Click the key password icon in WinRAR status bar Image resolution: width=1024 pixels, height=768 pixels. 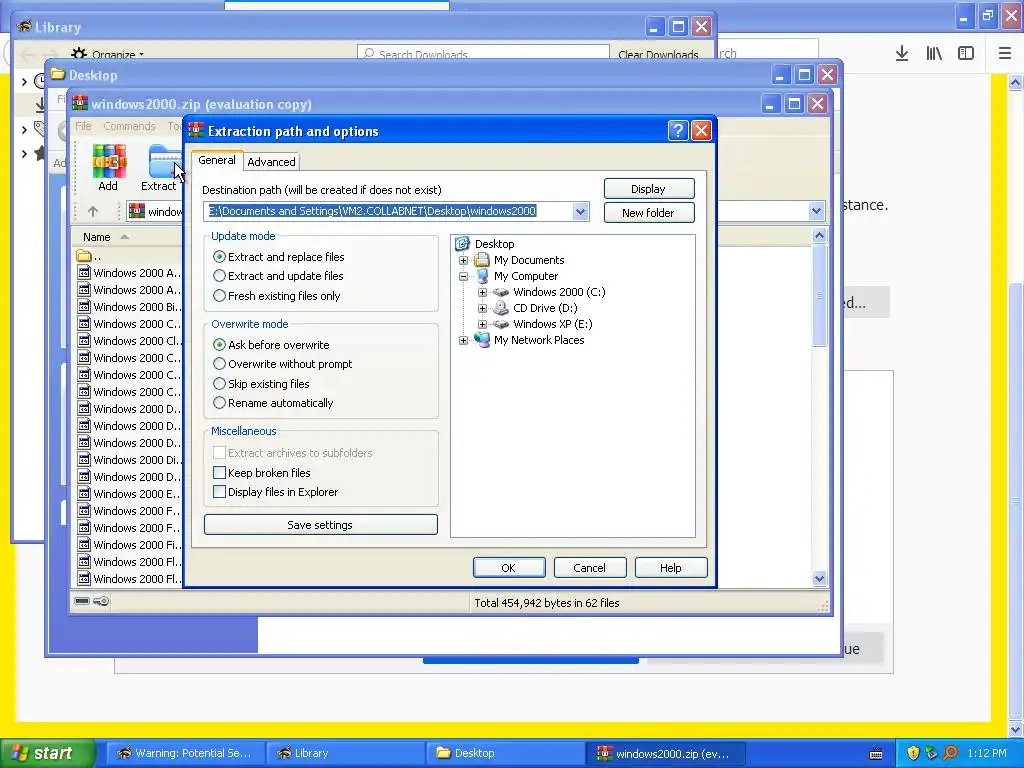(101, 601)
